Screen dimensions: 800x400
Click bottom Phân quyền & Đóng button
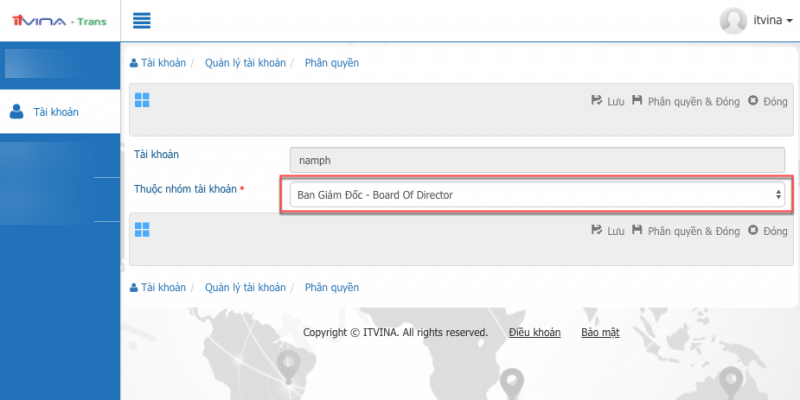pos(685,231)
